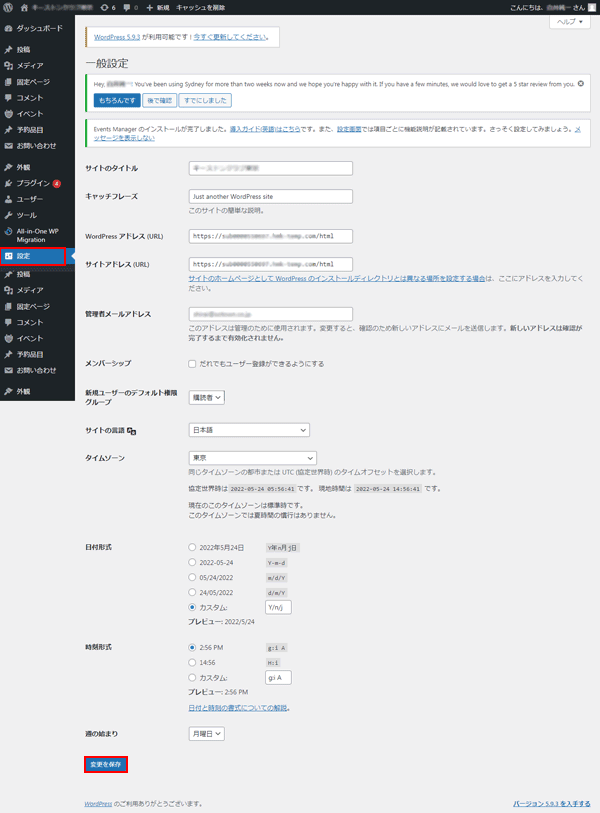Image resolution: width=600 pixels, height=813 pixels.
Task: Open the new user default role dropdown
Action: coord(206,397)
